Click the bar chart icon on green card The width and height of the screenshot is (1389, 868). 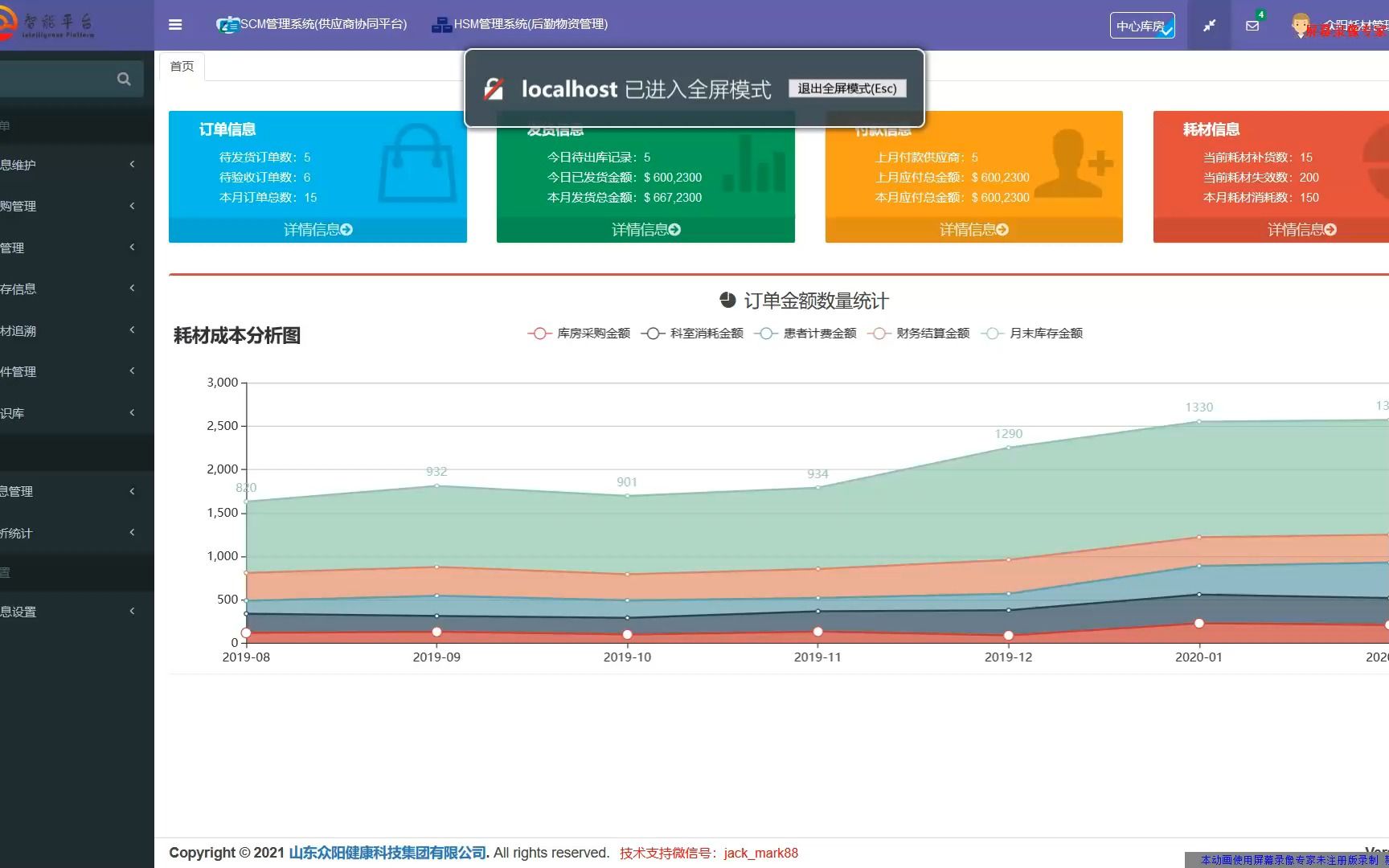[753, 165]
